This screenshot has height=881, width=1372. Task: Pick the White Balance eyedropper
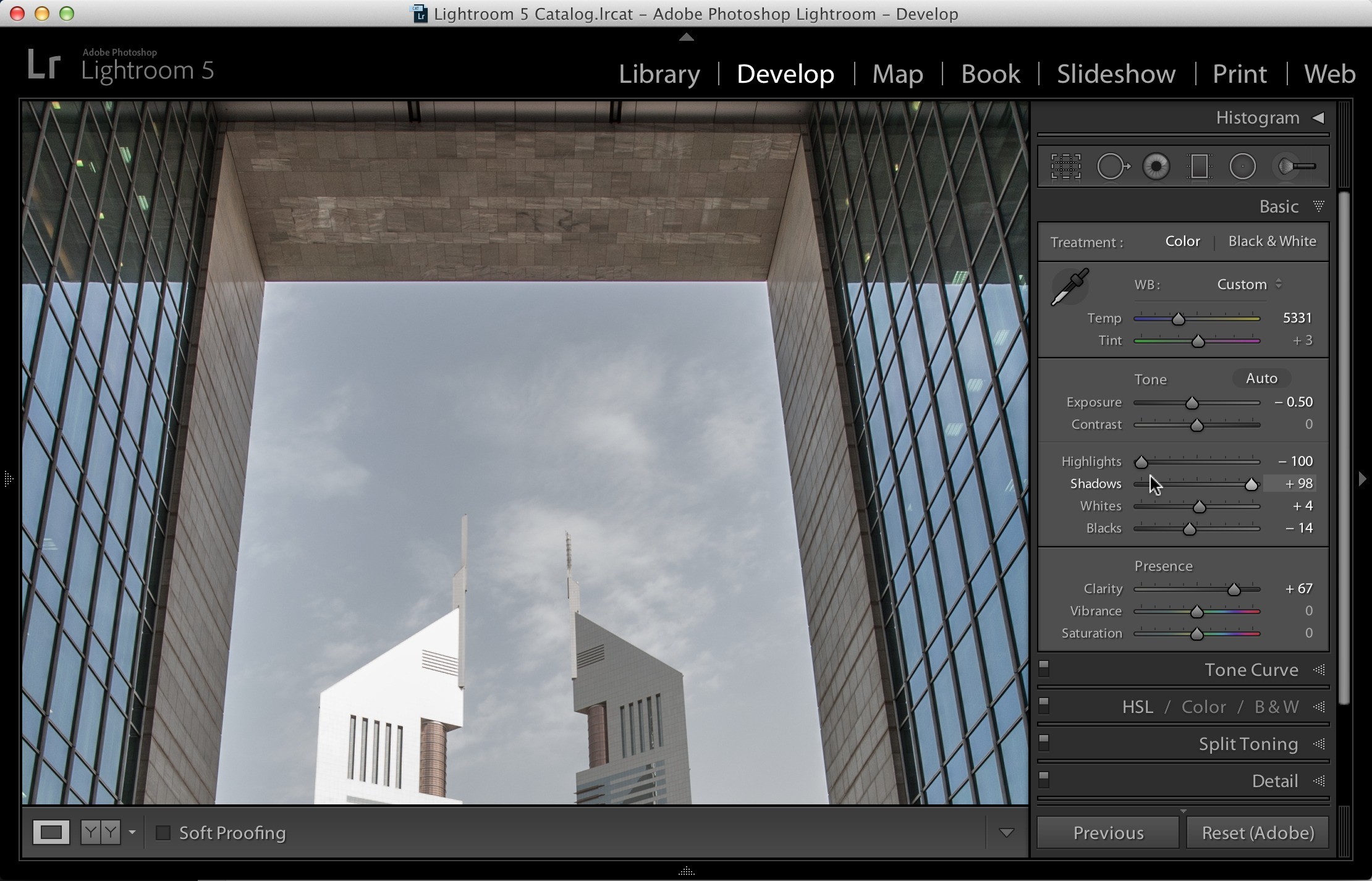coord(1070,287)
